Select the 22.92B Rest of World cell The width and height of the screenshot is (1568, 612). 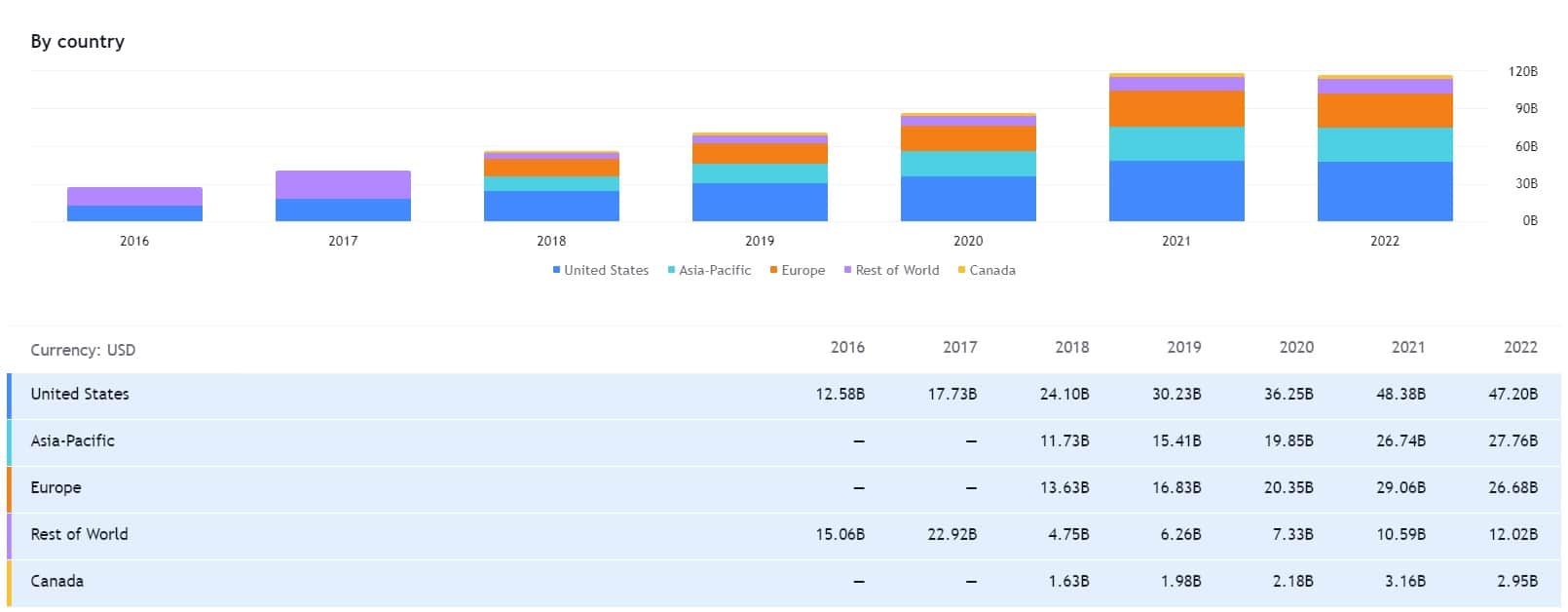click(952, 534)
